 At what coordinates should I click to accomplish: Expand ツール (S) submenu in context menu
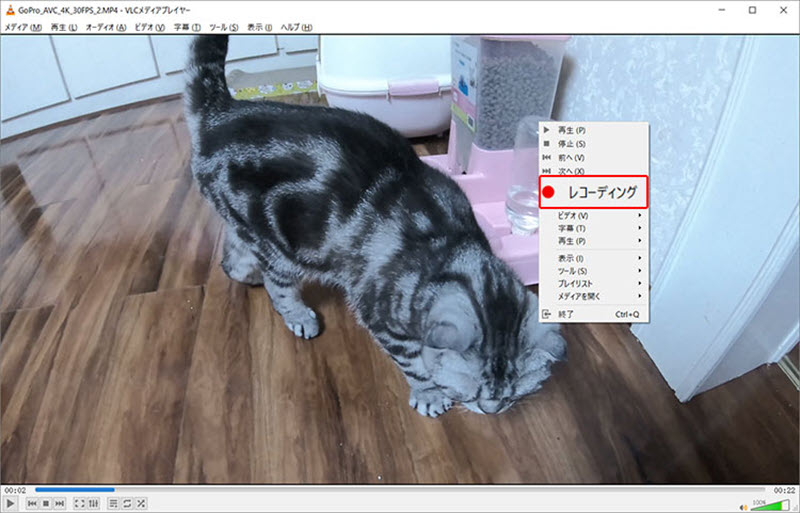click(x=594, y=271)
